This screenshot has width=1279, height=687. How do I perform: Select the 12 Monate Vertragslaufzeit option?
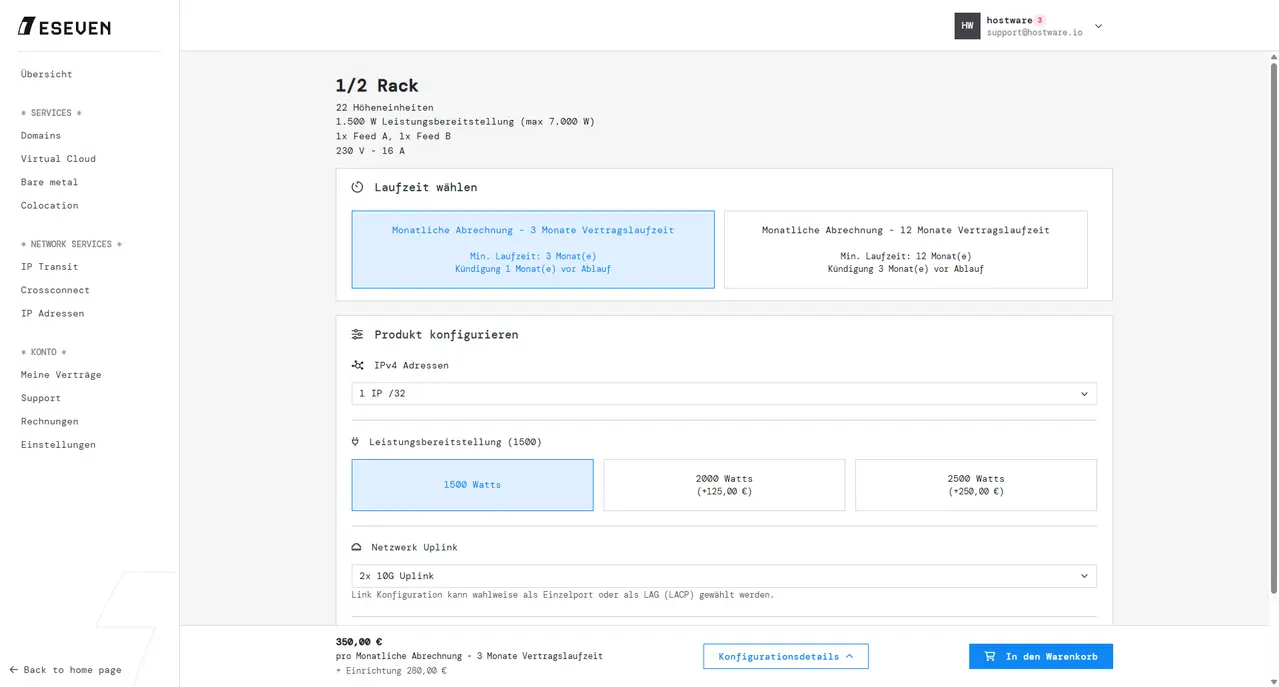point(905,249)
